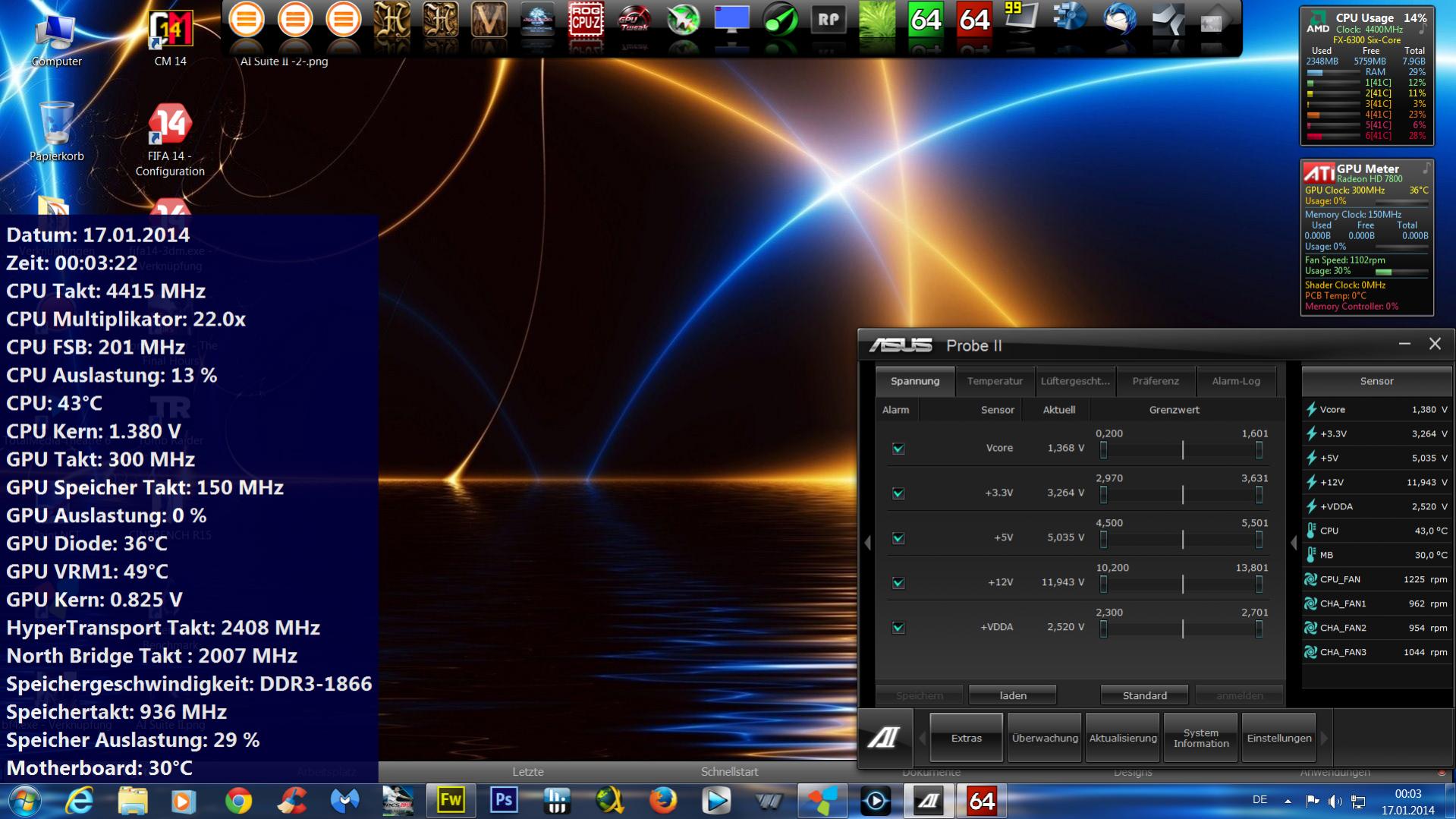Open the green AIDA64 dock icon
Screen dimensions: 1456x819
click(925, 20)
